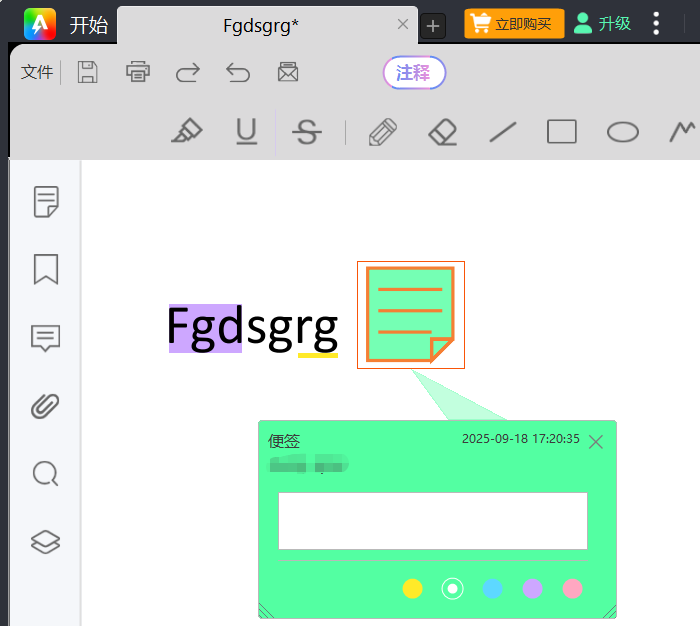Select the green note color option
The height and width of the screenshot is (626, 700).
point(453,589)
